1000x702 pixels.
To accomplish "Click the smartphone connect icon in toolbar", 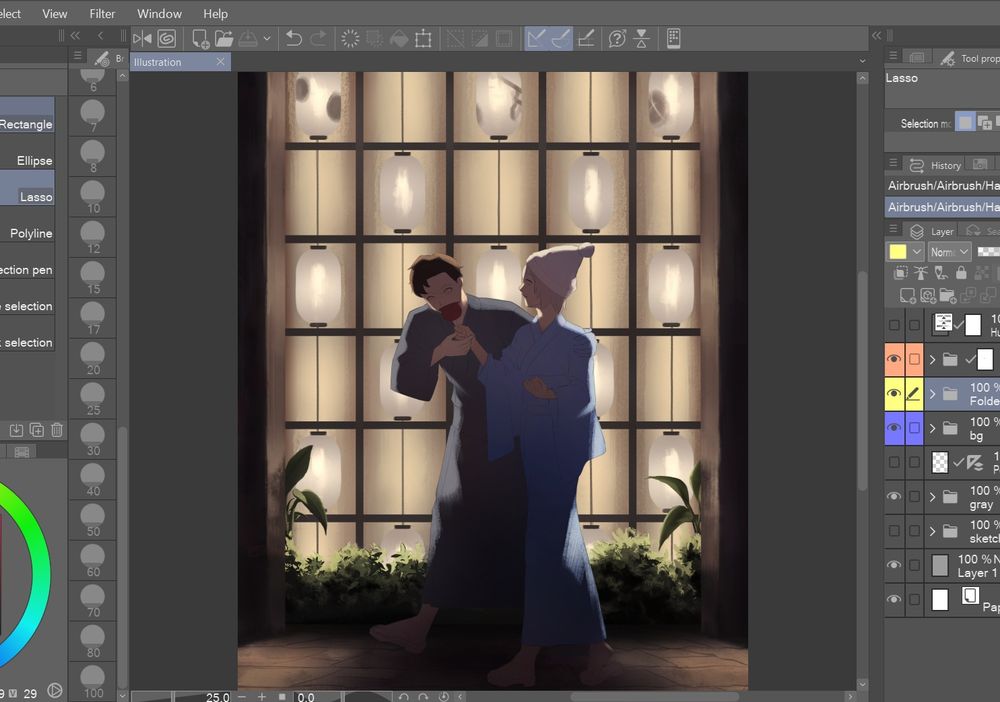I will pos(673,39).
